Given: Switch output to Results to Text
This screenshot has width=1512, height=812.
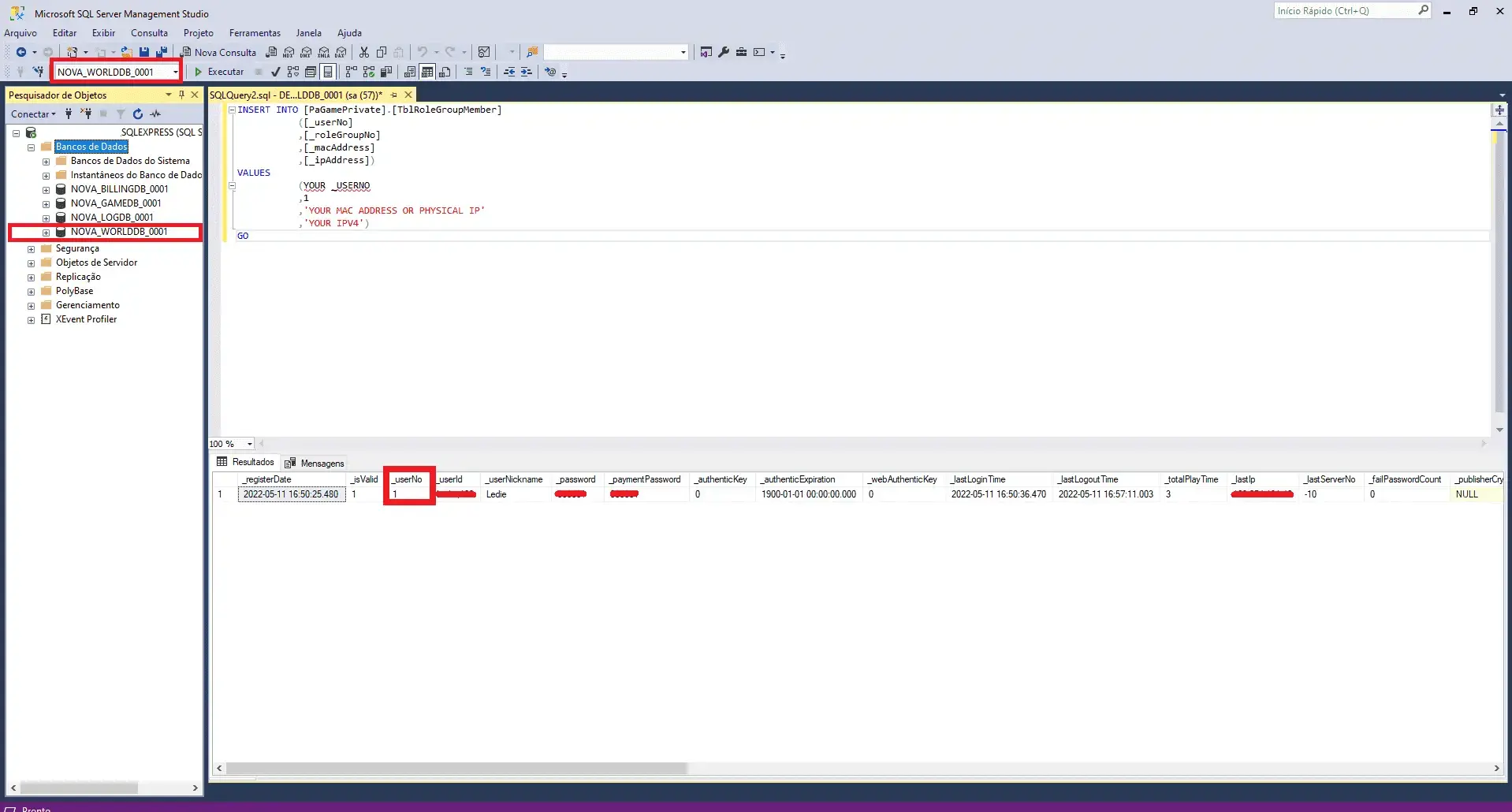Looking at the screenshot, I should click(410, 72).
